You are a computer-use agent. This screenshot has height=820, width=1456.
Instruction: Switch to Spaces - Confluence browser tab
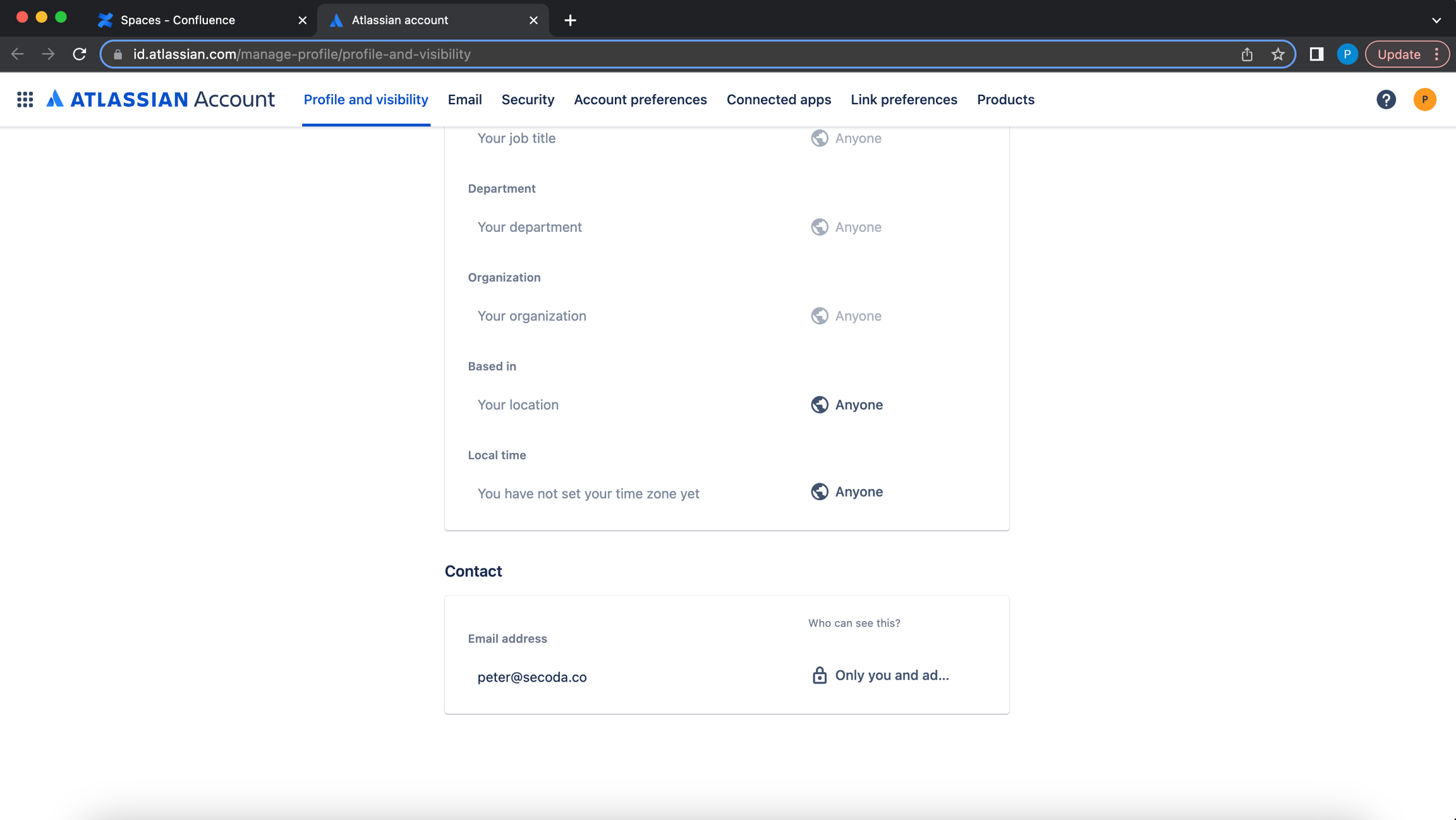coord(178,20)
